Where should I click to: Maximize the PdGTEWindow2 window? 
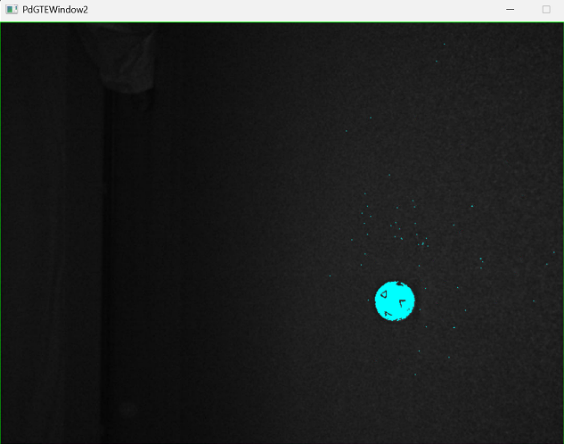pos(546,9)
